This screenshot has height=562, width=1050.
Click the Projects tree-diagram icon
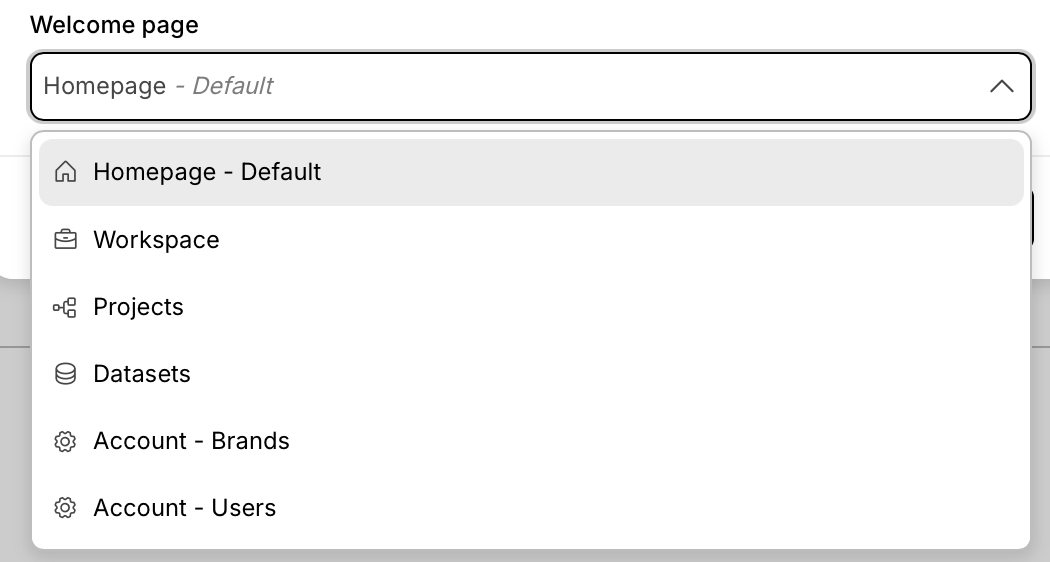[65, 307]
